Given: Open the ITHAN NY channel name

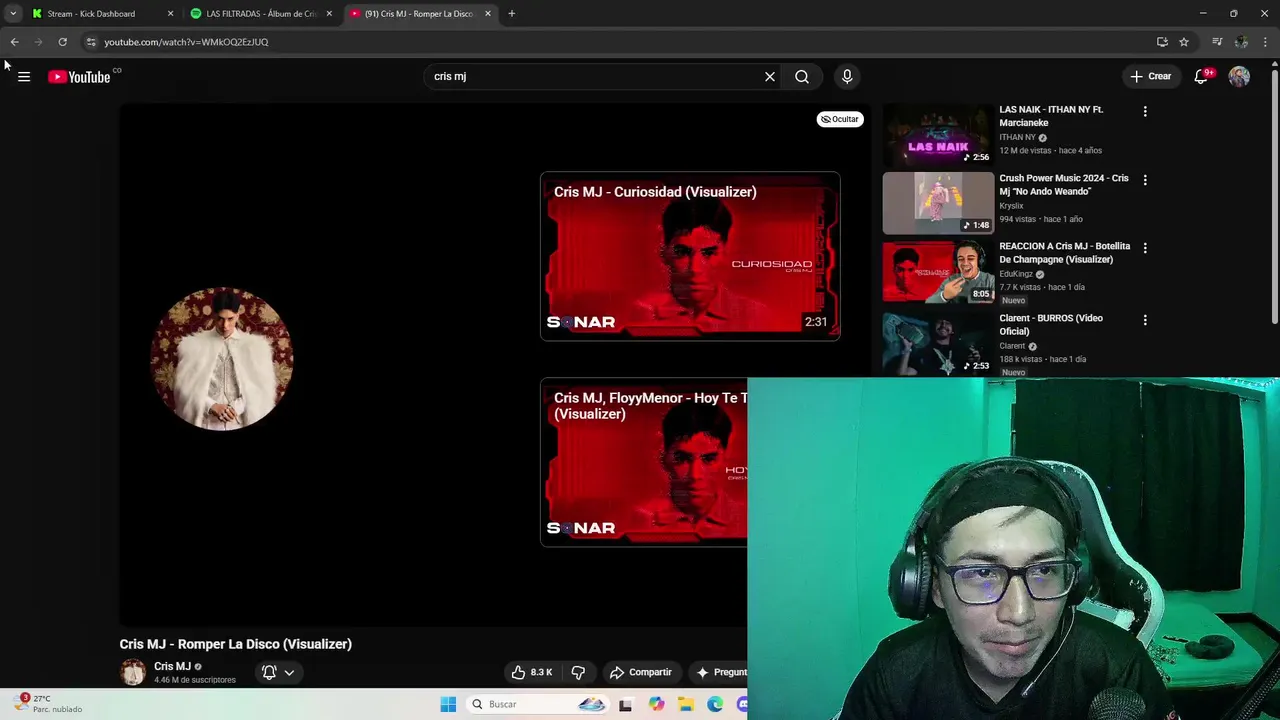Looking at the screenshot, I should click(1017, 137).
